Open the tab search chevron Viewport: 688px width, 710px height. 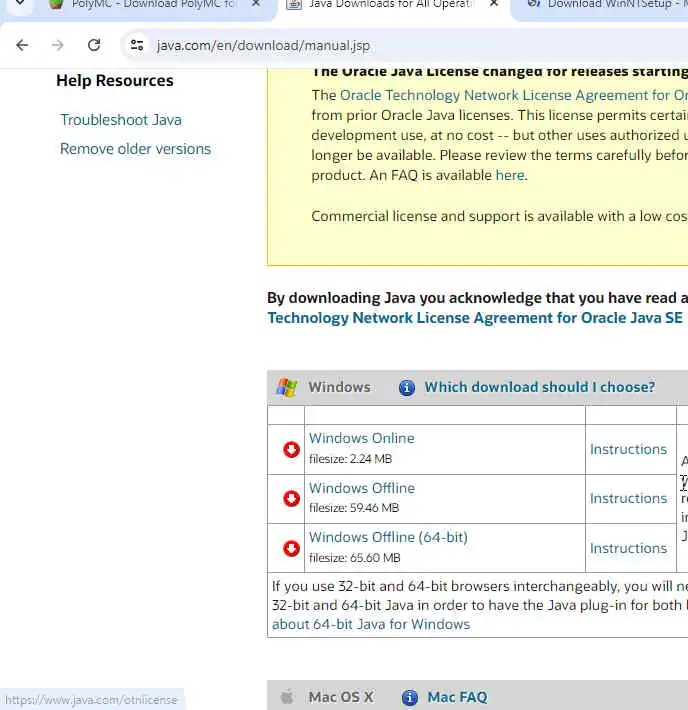20,3
